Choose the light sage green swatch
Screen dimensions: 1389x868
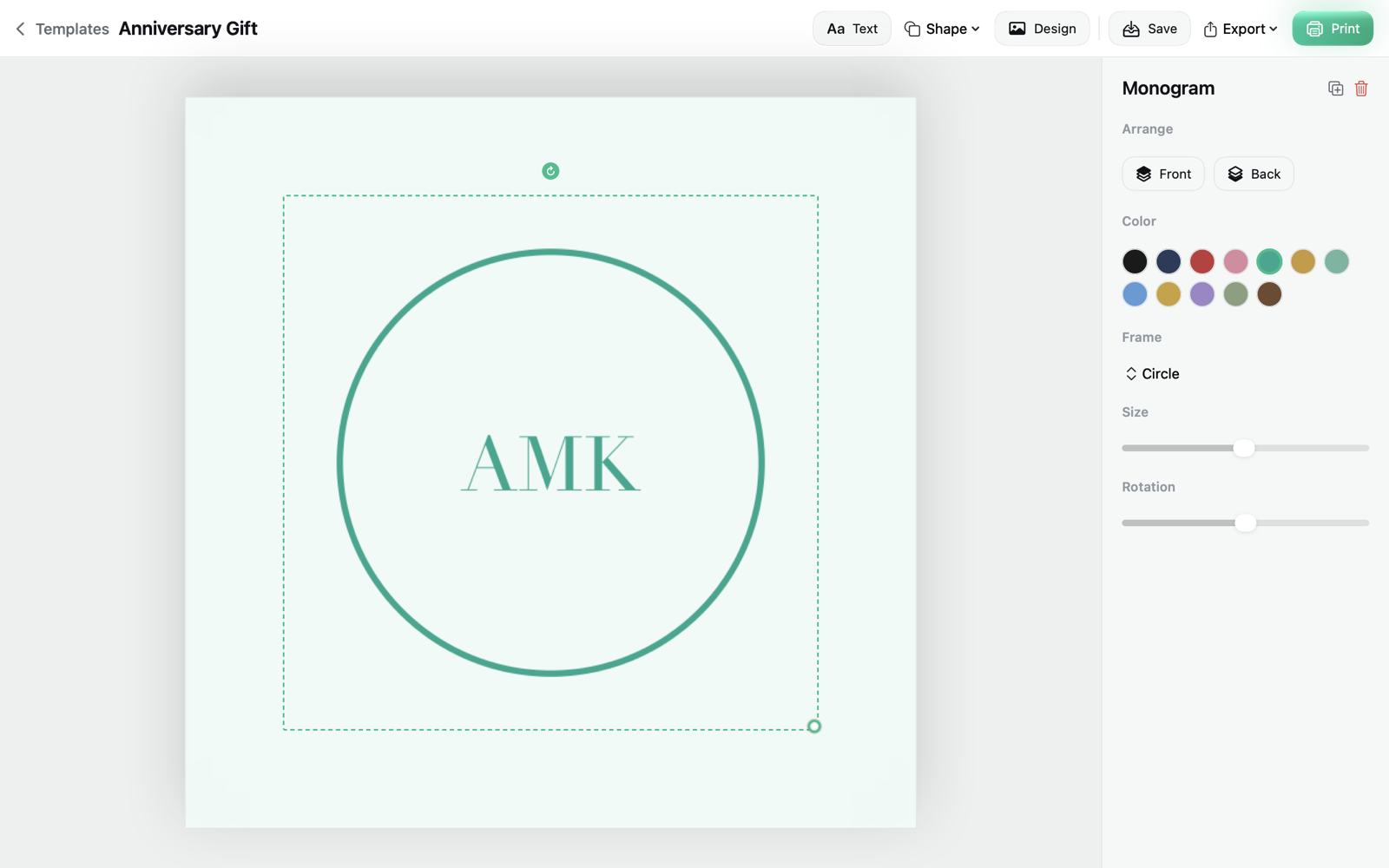tap(1337, 261)
